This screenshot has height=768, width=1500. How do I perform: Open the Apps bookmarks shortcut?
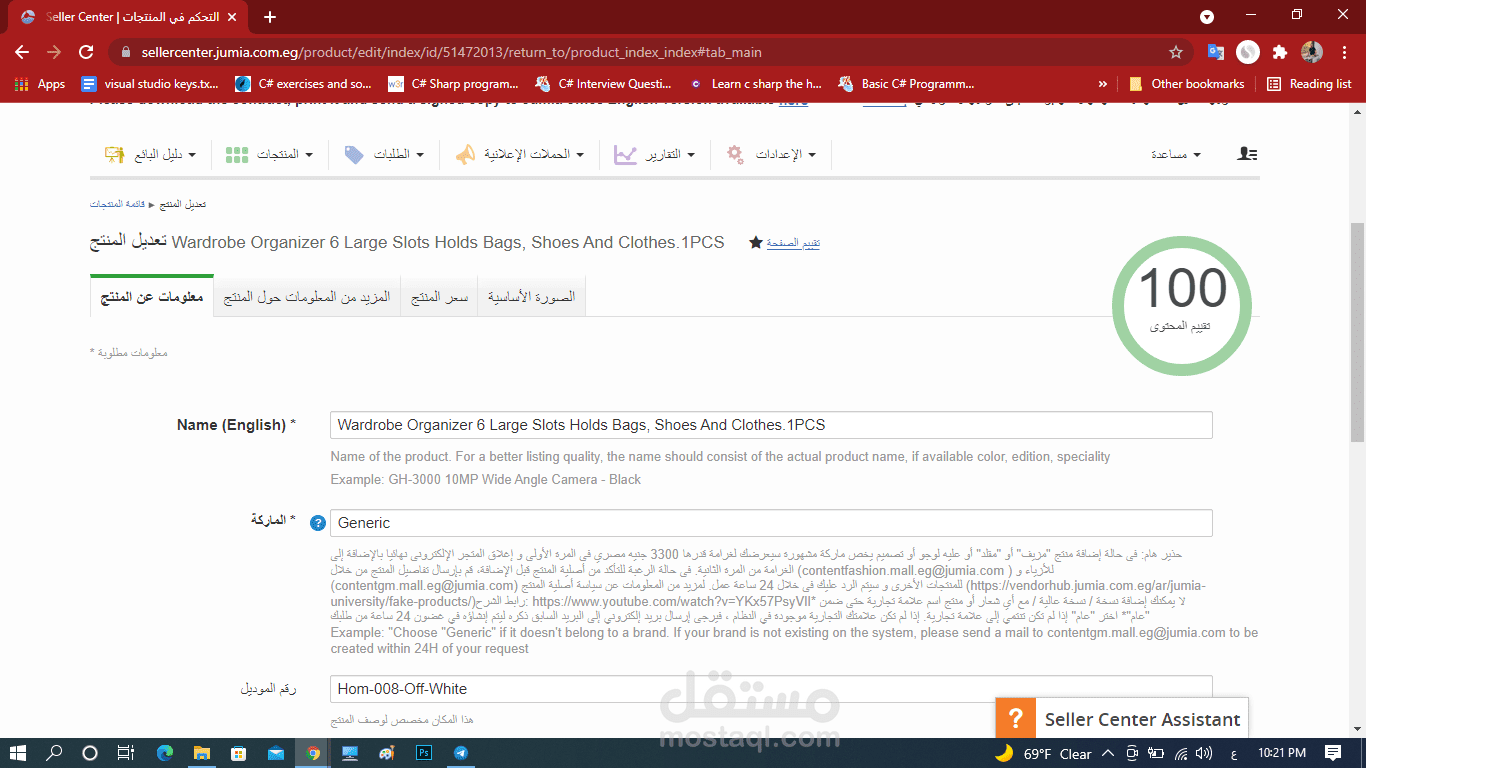(x=41, y=84)
